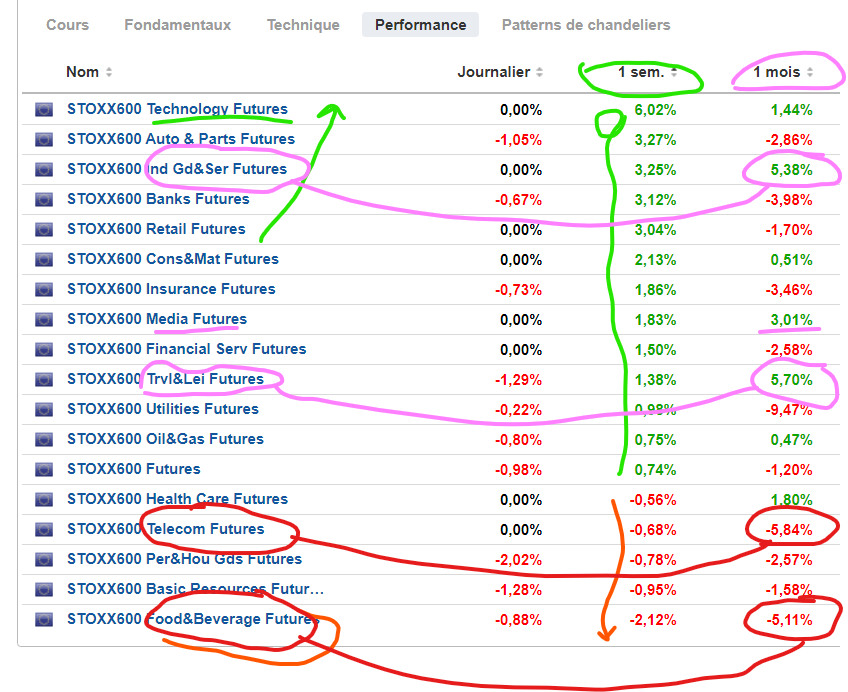This screenshot has width=848, height=692.
Task: Open STOXX600 Per&Hou Gds Futures
Action: (184, 559)
